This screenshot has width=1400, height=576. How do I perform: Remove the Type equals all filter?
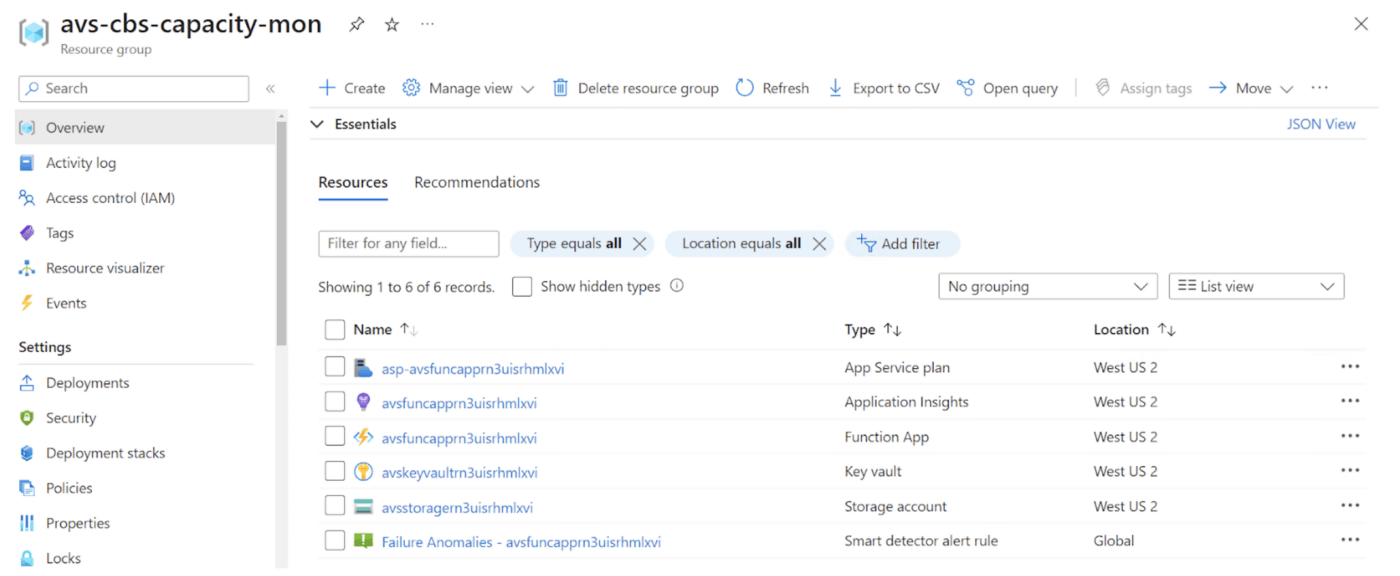tap(640, 243)
